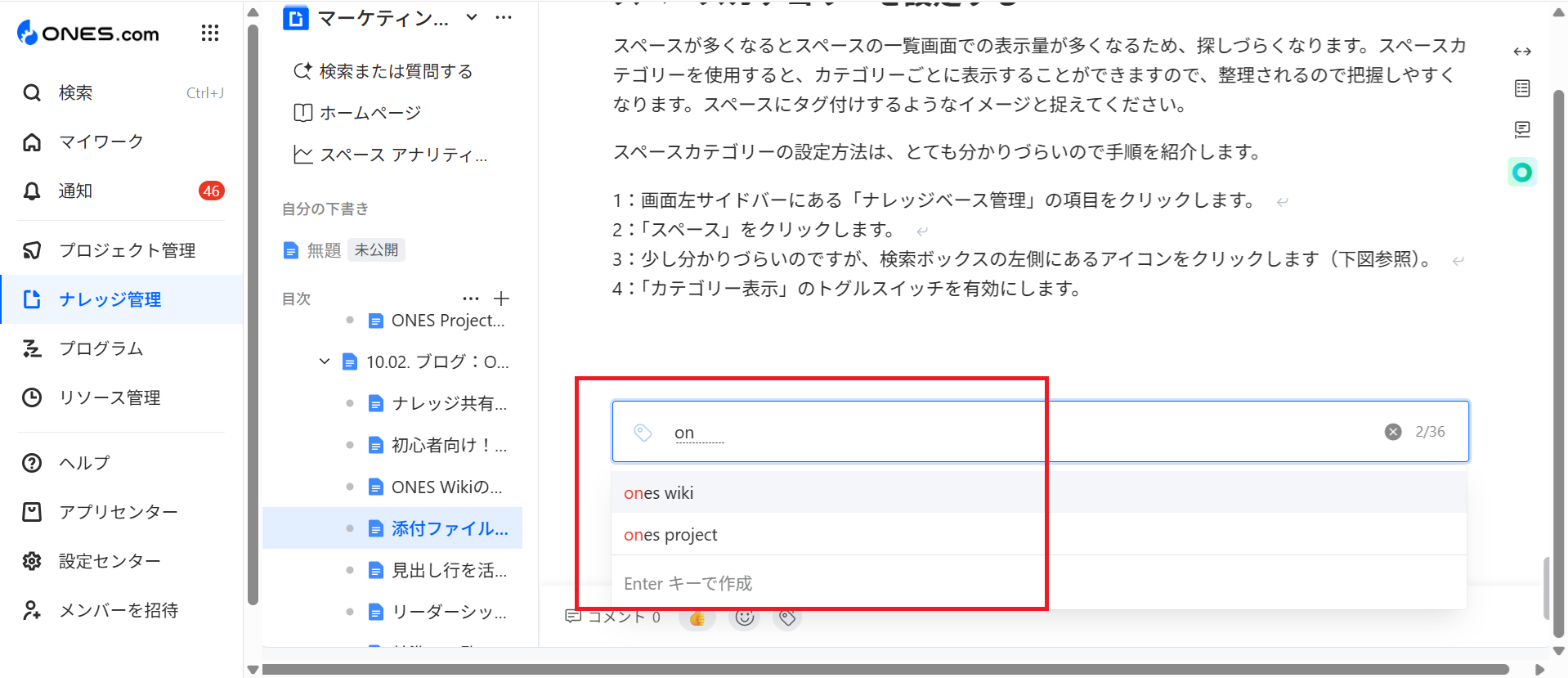Click the マーケティン space icon

click(x=295, y=17)
